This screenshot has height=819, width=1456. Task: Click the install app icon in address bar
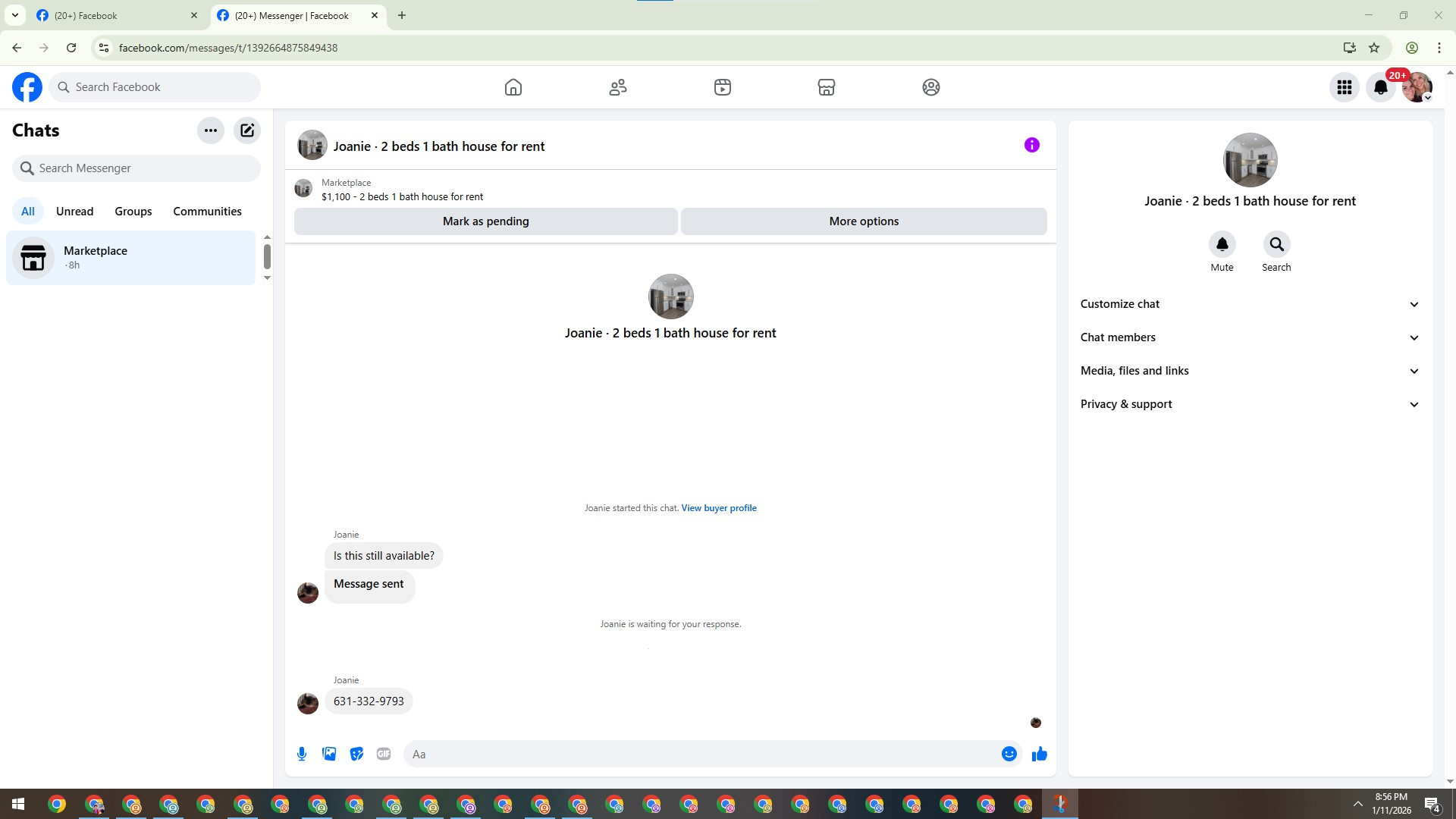tap(1349, 48)
